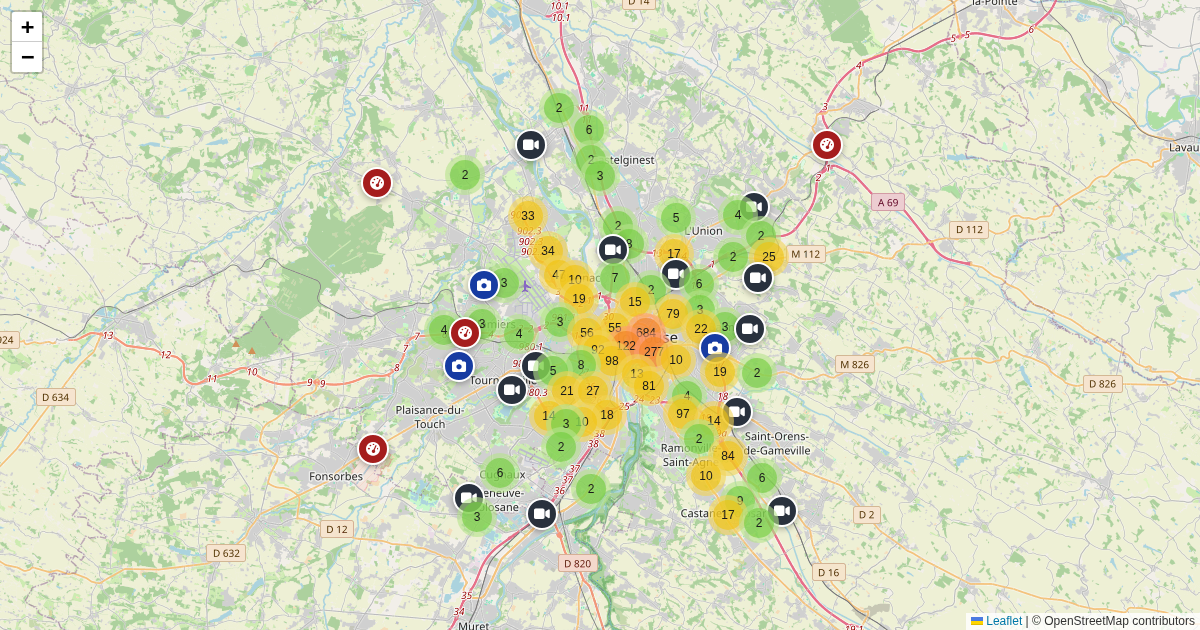Click the video camera marker beside road marker 36

tap(542, 514)
